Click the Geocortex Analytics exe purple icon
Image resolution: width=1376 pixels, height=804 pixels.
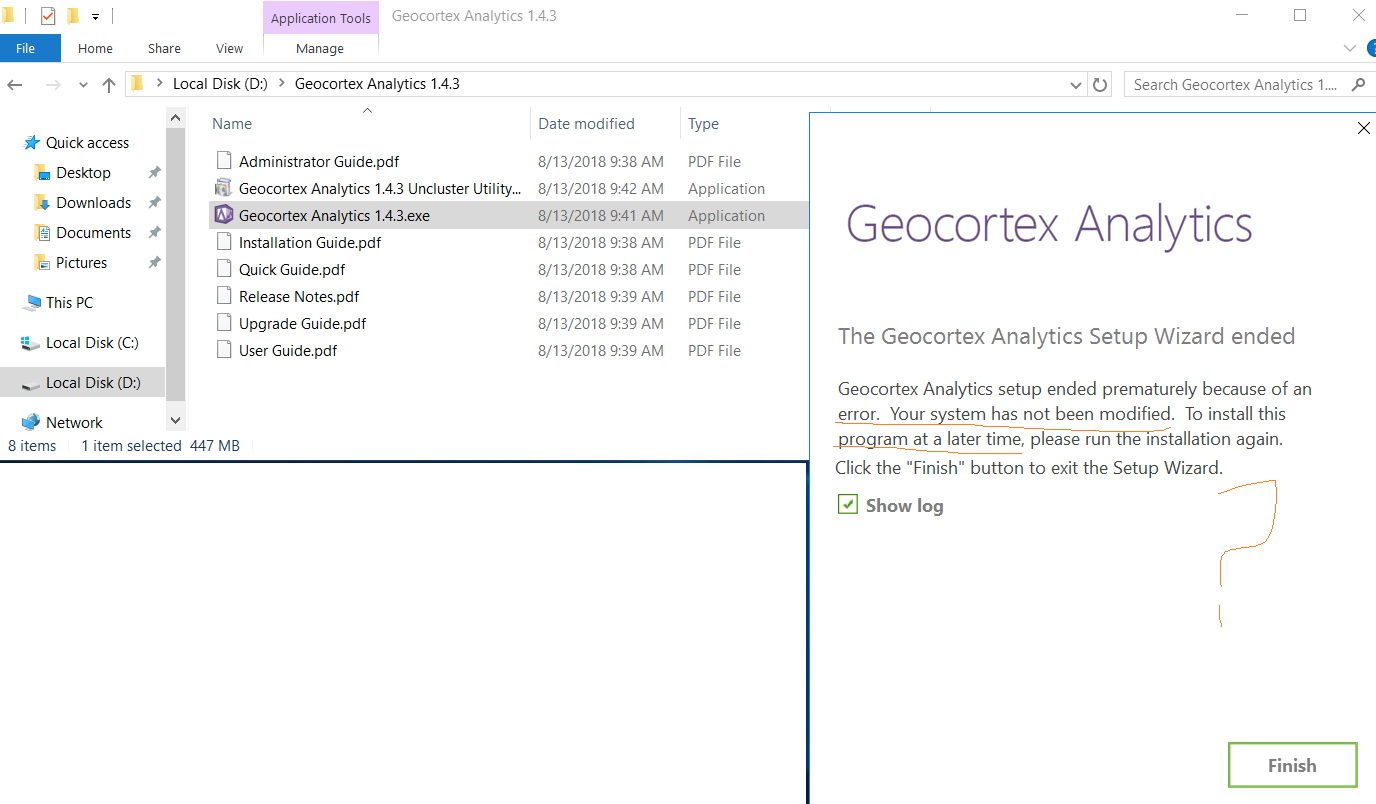pos(223,215)
